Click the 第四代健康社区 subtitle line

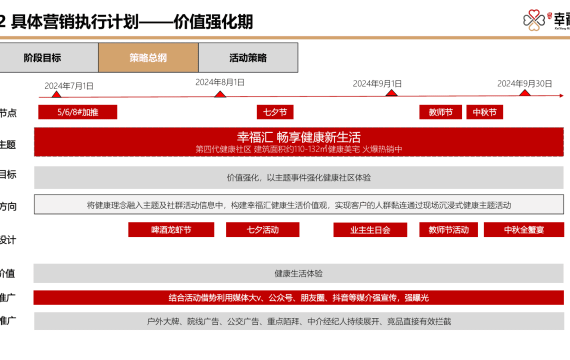click(299, 149)
